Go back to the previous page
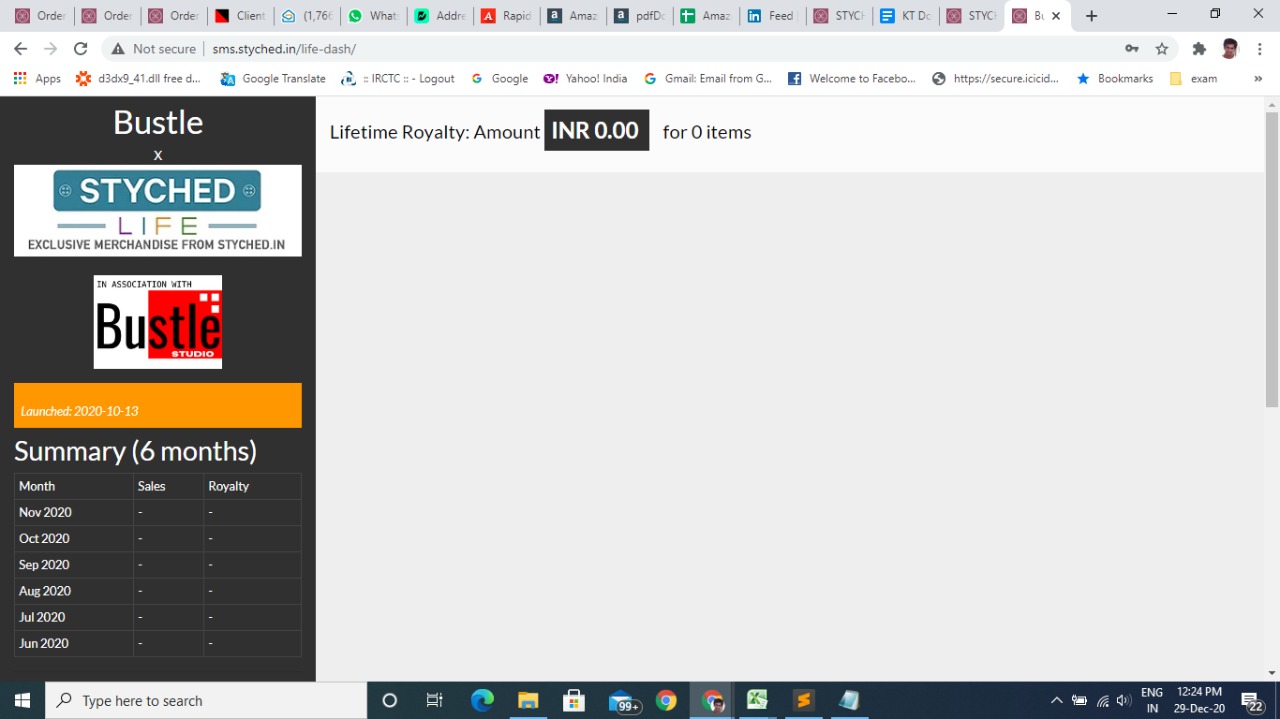Image resolution: width=1280 pixels, height=719 pixels. [x=21, y=48]
